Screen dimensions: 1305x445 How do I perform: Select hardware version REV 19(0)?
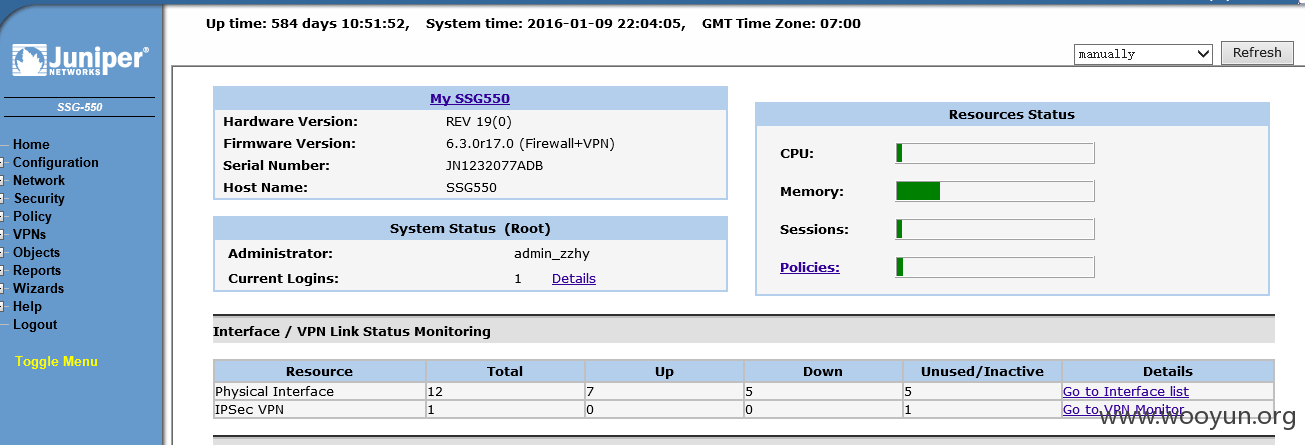click(x=479, y=121)
